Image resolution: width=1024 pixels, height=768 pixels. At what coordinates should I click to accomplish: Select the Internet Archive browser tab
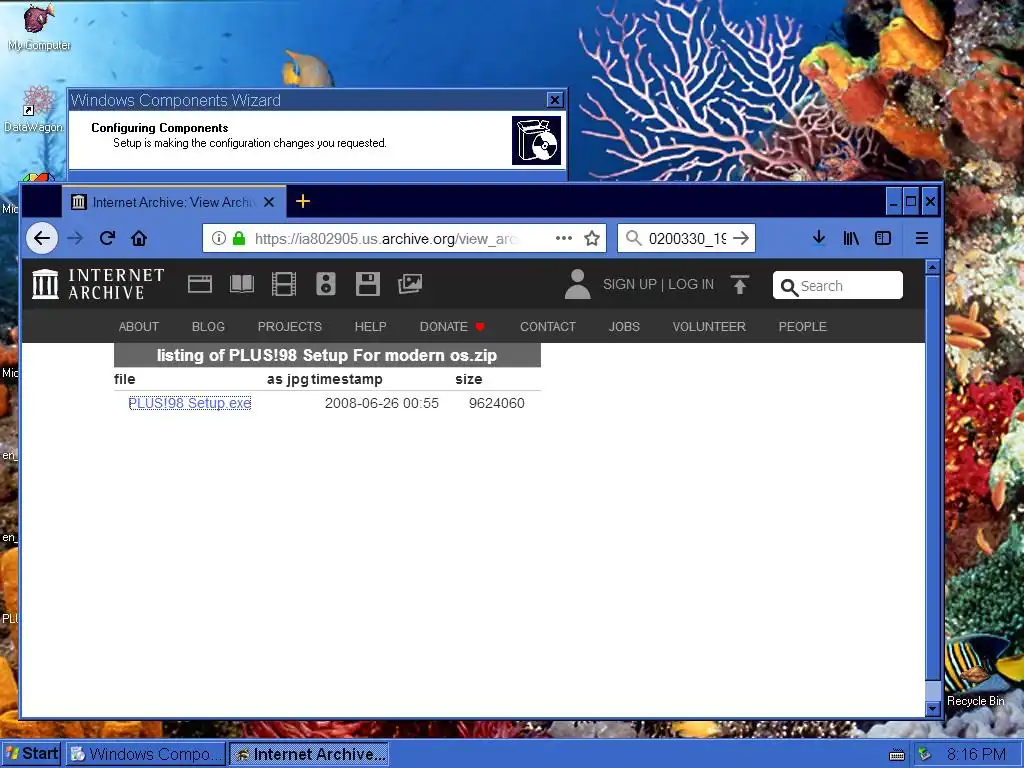174,202
